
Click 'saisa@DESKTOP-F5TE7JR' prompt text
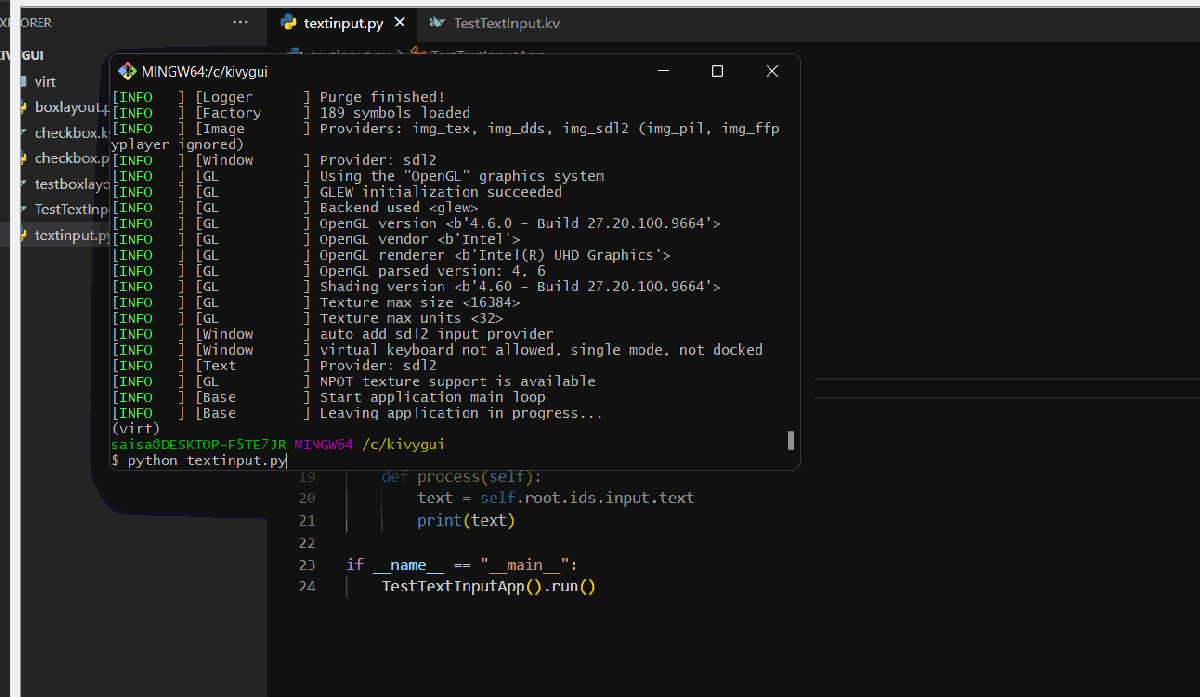click(x=198, y=444)
